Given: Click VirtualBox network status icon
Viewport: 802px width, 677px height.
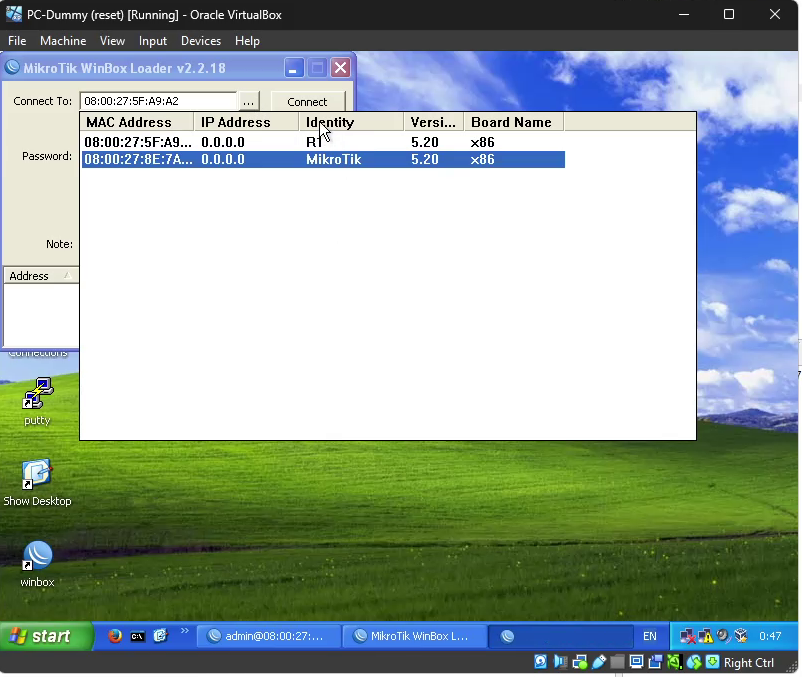Looking at the screenshot, I should [580, 662].
